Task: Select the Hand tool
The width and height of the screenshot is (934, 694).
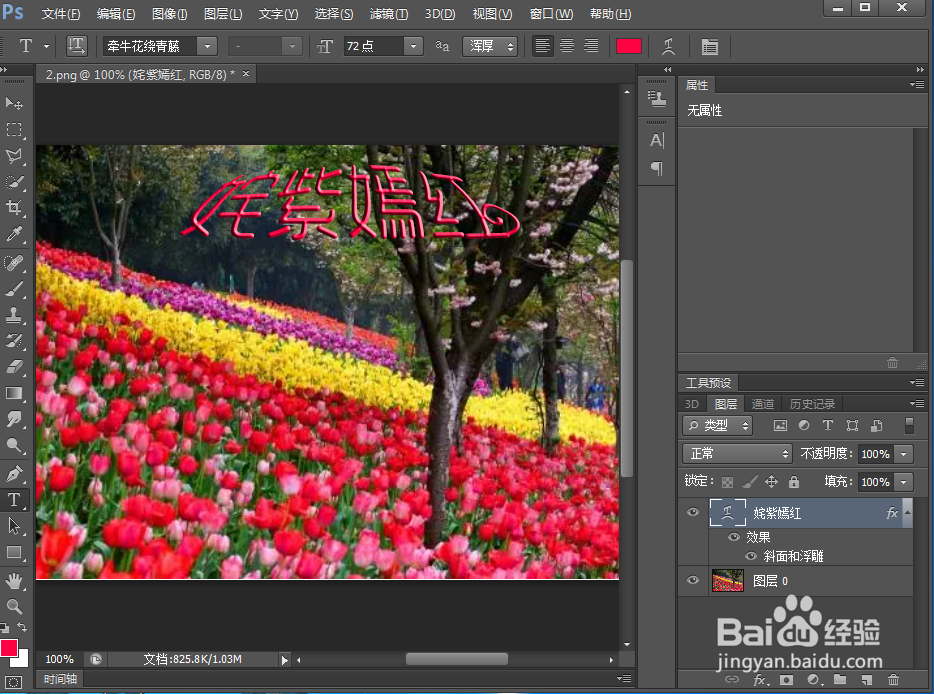Action: click(14, 581)
